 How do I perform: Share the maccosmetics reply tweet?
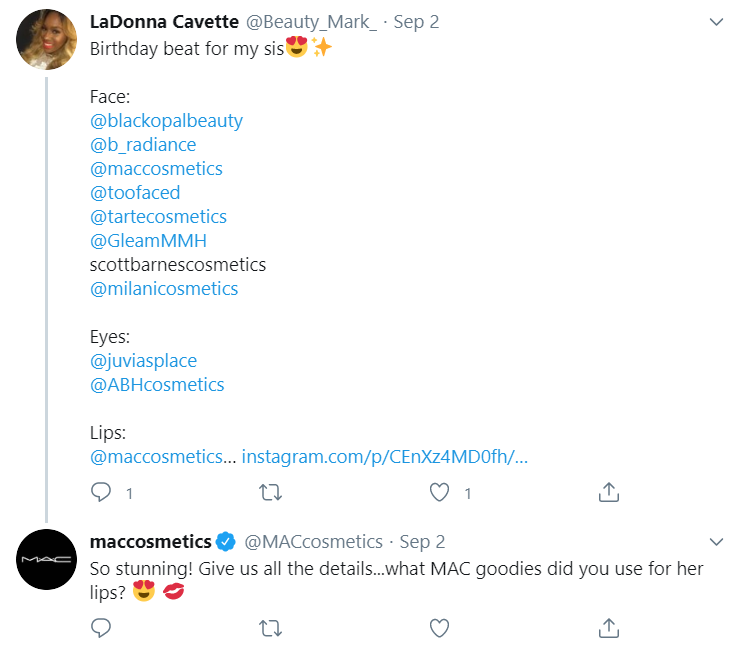click(x=608, y=627)
